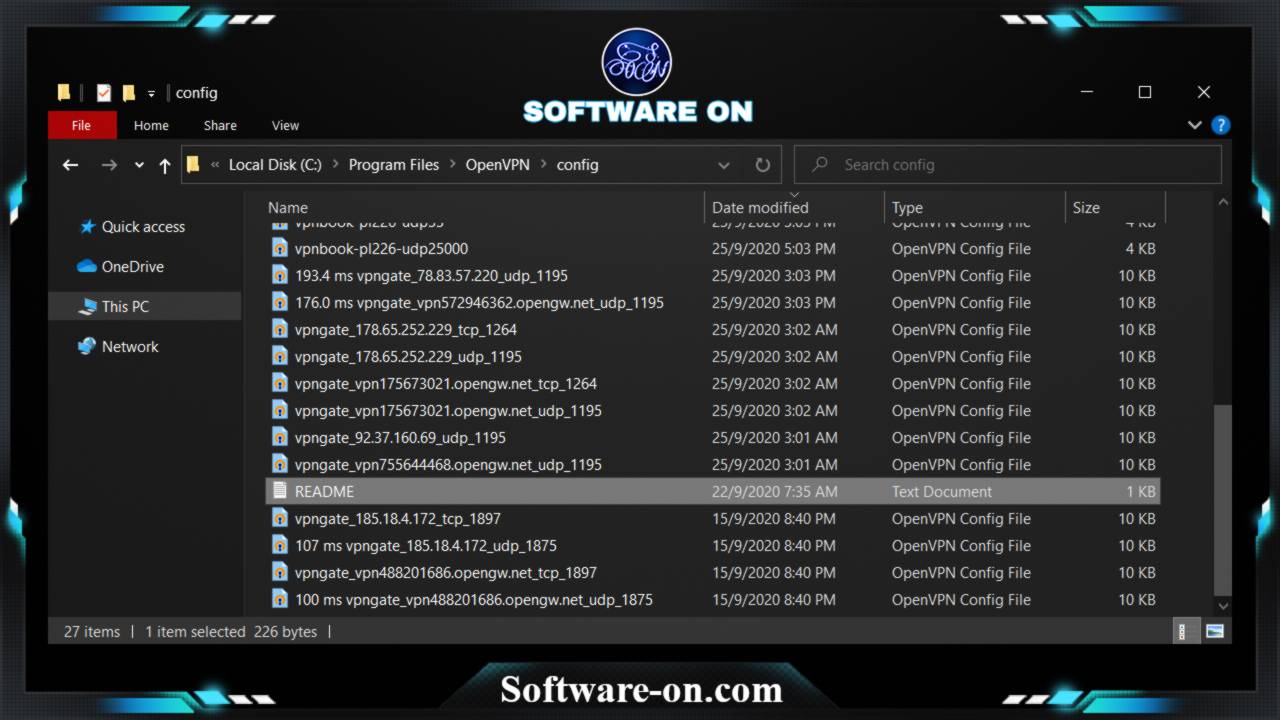Expand chevron after Program Files breadcrumb
1280x720 pixels.
click(x=452, y=165)
